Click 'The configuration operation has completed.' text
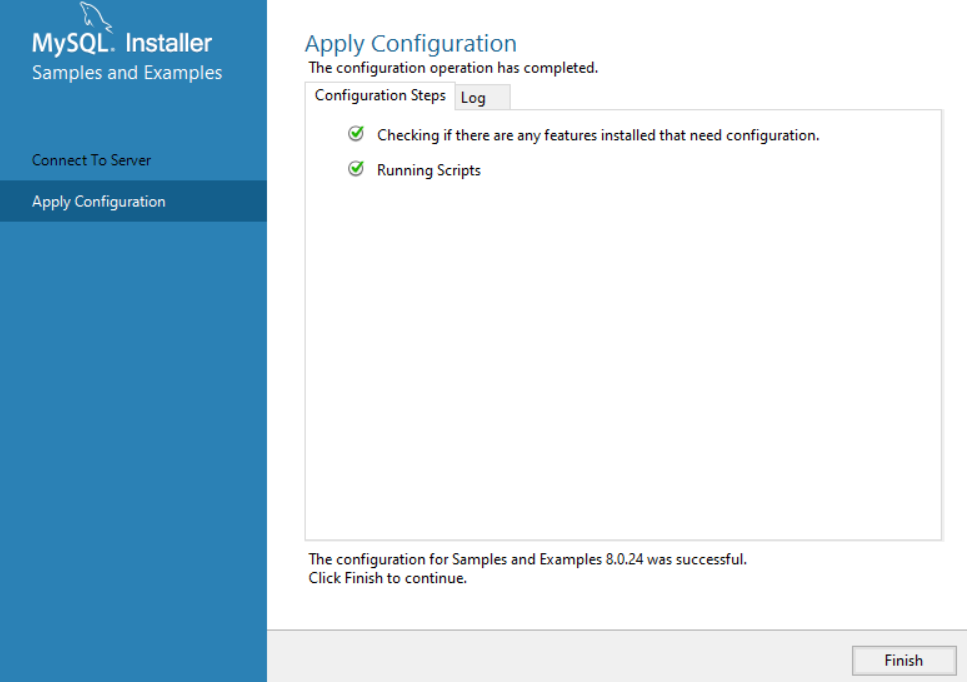The image size is (967, 682). tap(453, 68)
